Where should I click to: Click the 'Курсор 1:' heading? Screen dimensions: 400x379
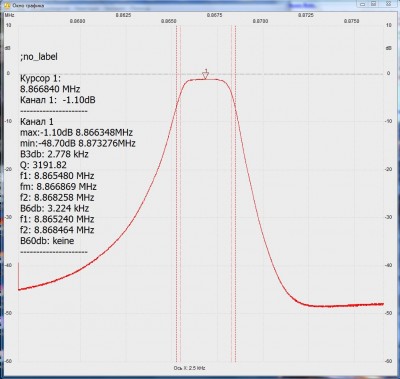[x=41, y=78]
